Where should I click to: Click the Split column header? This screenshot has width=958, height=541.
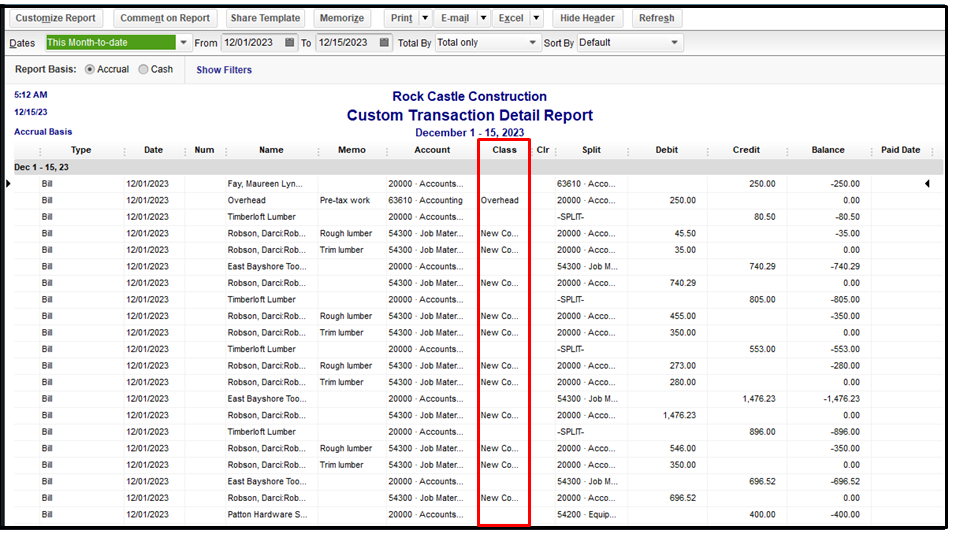point(591,150)
